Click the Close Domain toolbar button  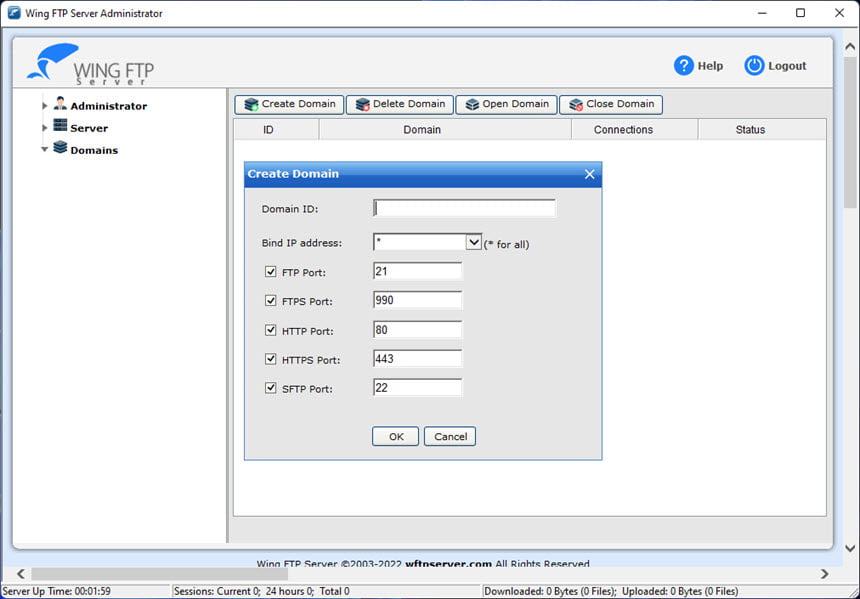[611, 104]
